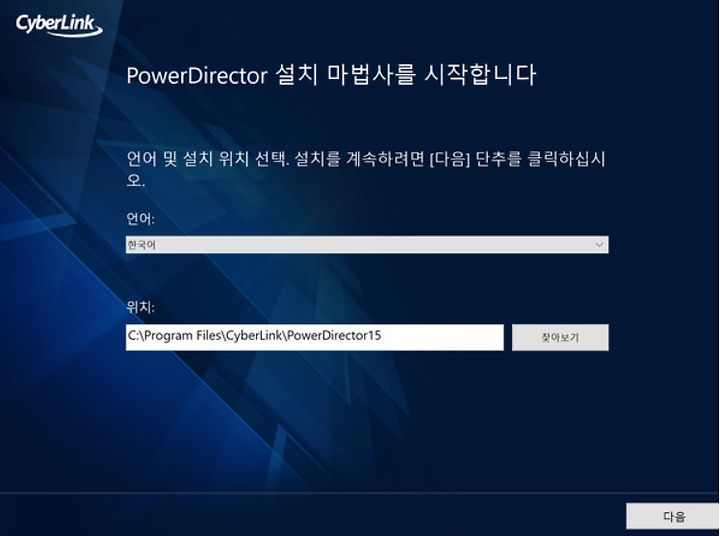Click the 찾아보기 browse button
This screenshot has height=536, width=720.
pyautogui.click(x=560, y=338)
